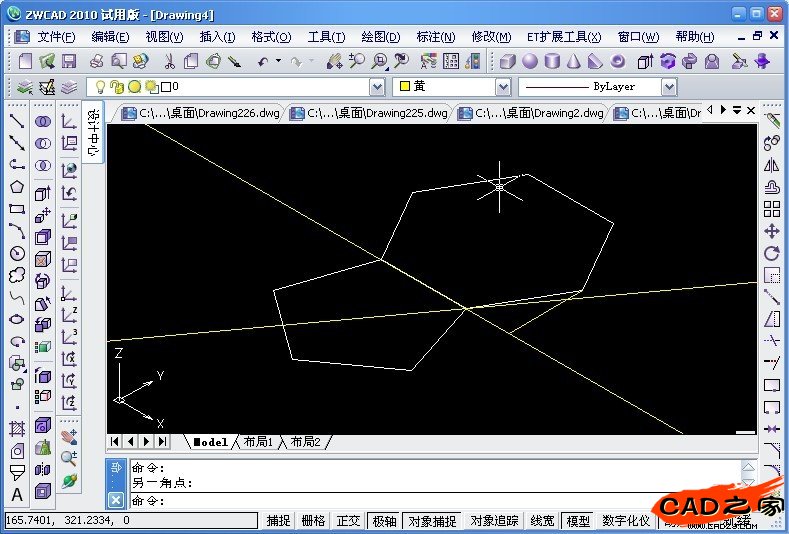789x534 pixels.
Task: Switch to the Drawing2.dwg tab
Action: [x=531, y=113]
